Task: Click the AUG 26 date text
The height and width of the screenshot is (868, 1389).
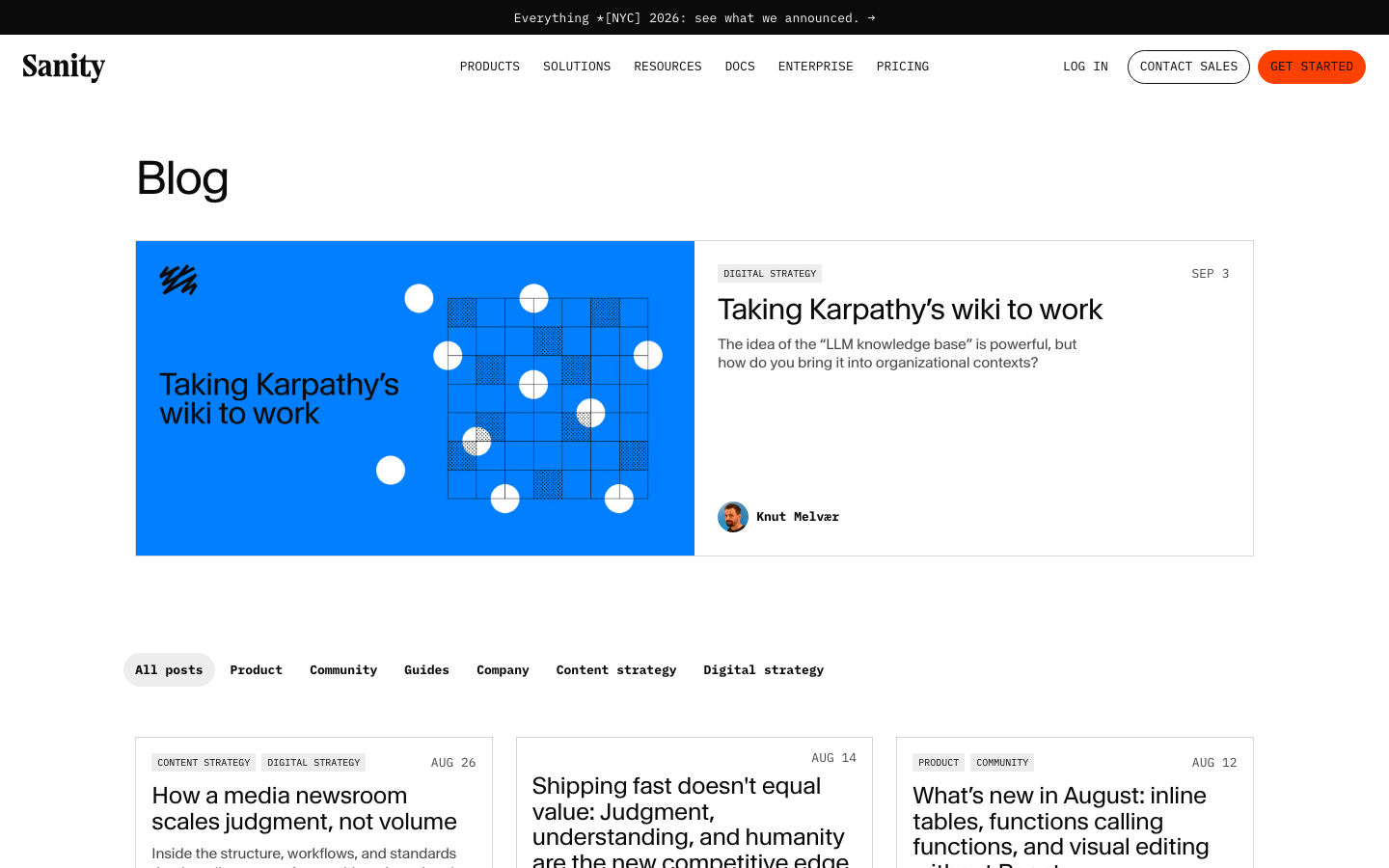Action: pyautogui.click(x=453, y=762)
